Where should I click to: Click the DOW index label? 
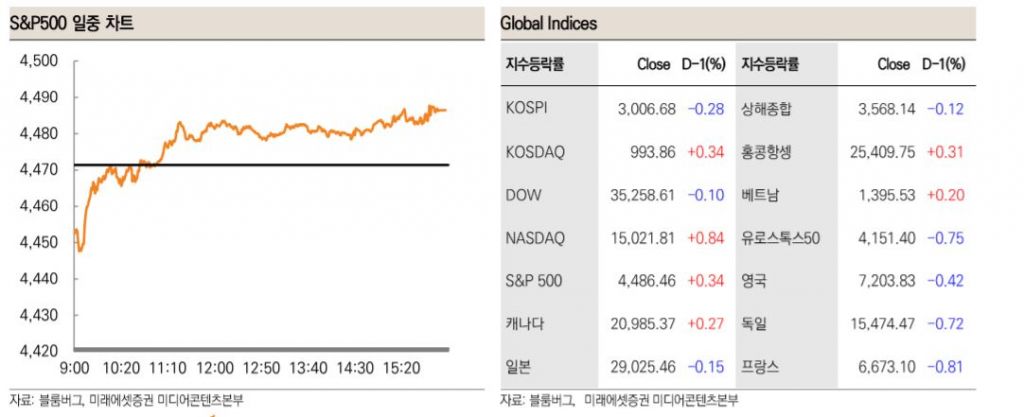[x=526, y=195]
